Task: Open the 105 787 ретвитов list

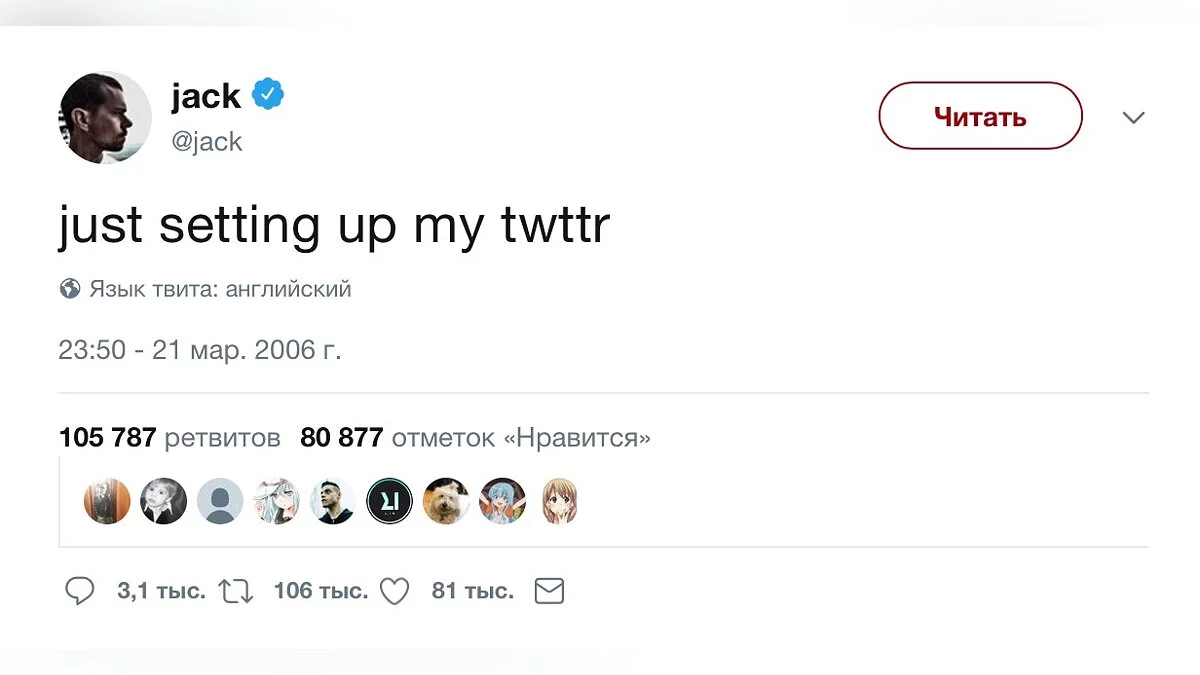Action: point(170,437)
